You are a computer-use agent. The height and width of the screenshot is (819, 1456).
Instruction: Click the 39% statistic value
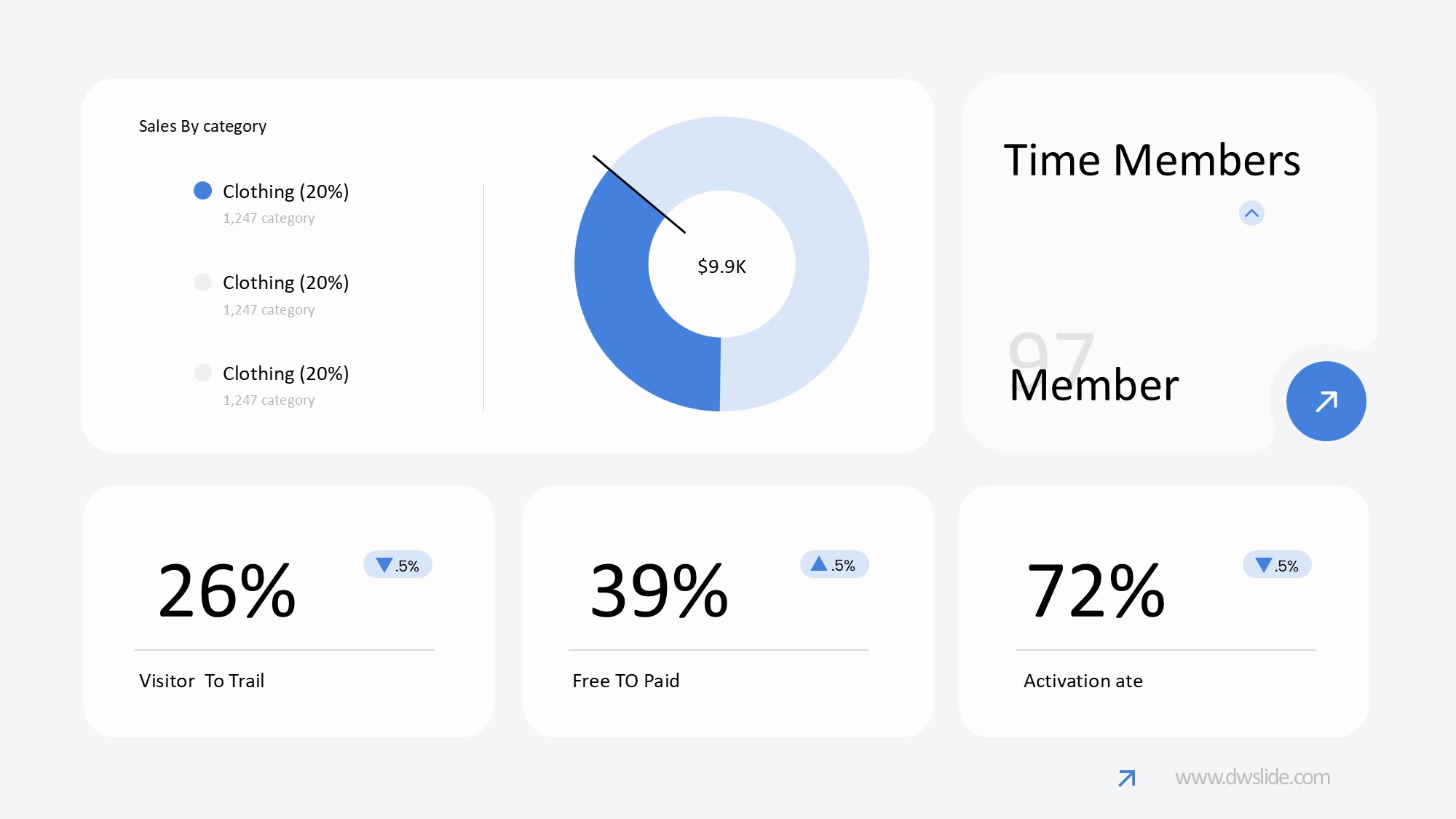(x=659, y=591)
